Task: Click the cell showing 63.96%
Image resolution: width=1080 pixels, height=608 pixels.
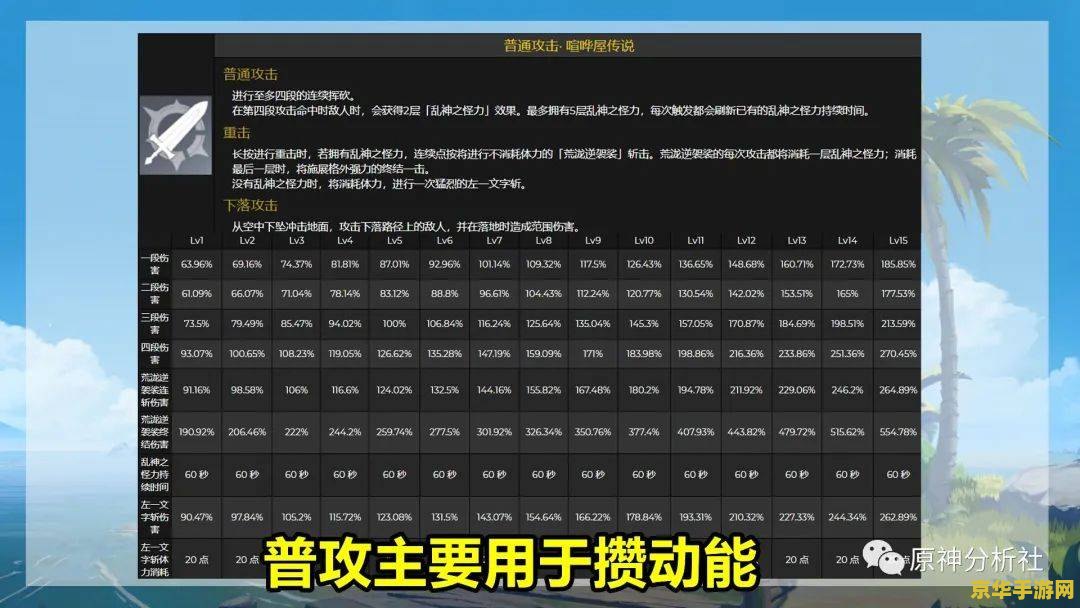Action: click(196, 264)
